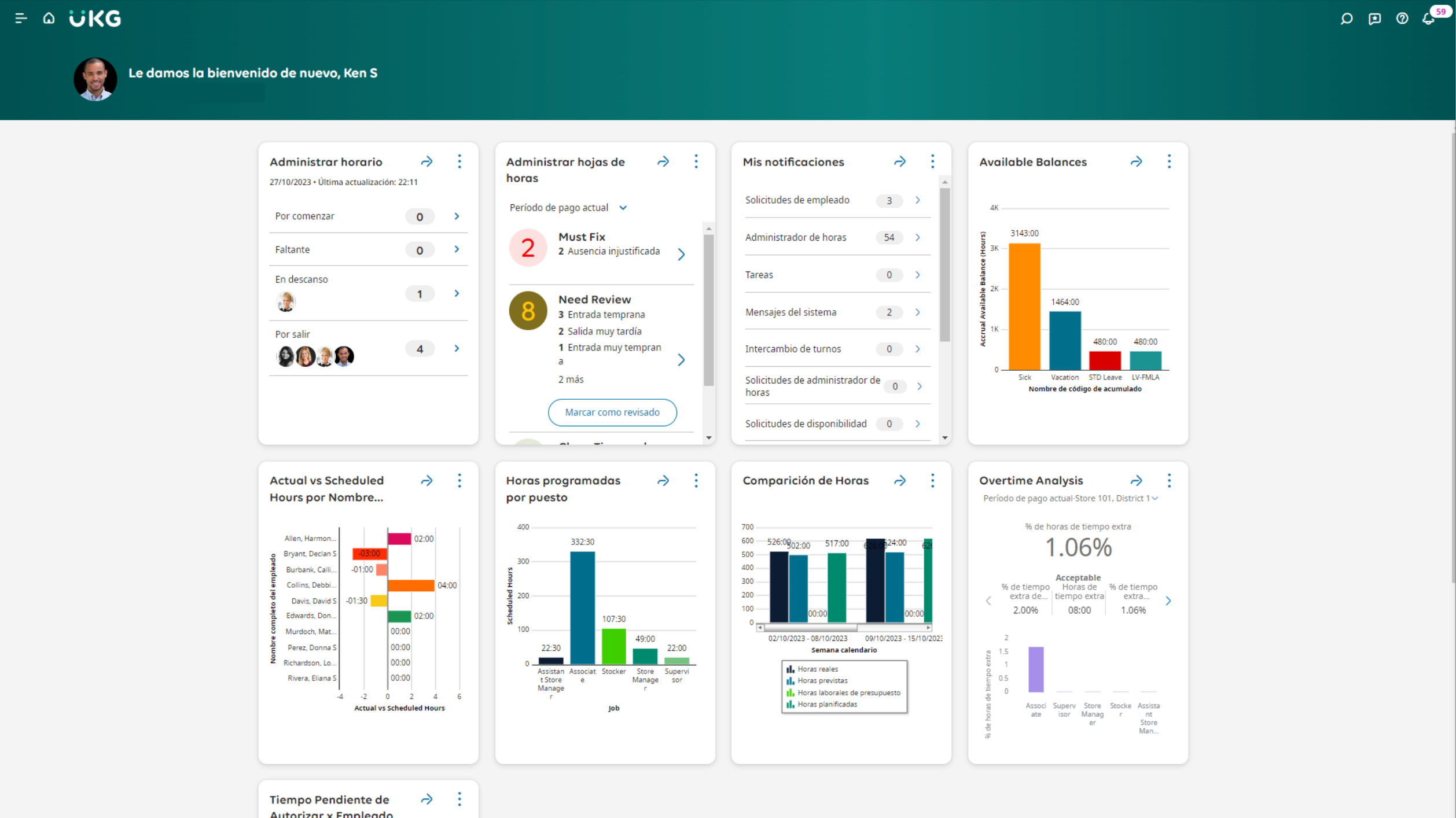Open Administrar horario tile arrow
Image resolution: width=1456 pixels, height=818 pixels.
click(x=426, y=161)
